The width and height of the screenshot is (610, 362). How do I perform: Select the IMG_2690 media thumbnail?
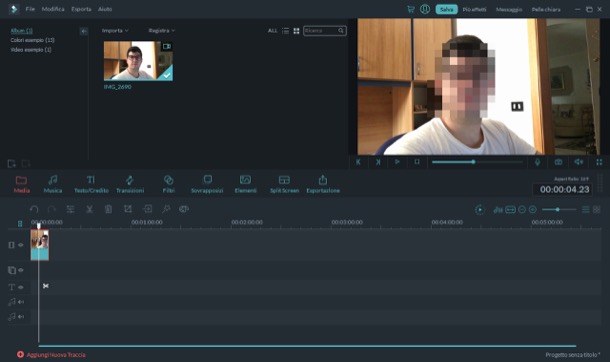(138, 61)
